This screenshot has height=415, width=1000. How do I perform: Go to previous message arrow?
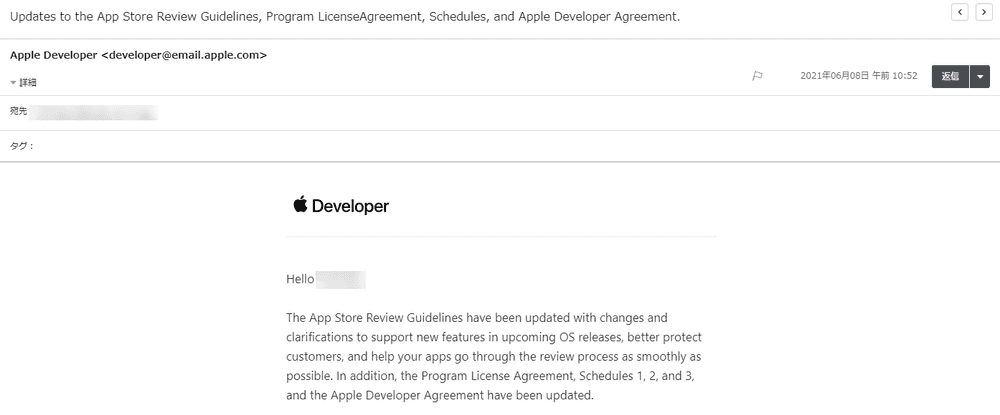pyautogui.click(x=959, y=12)
